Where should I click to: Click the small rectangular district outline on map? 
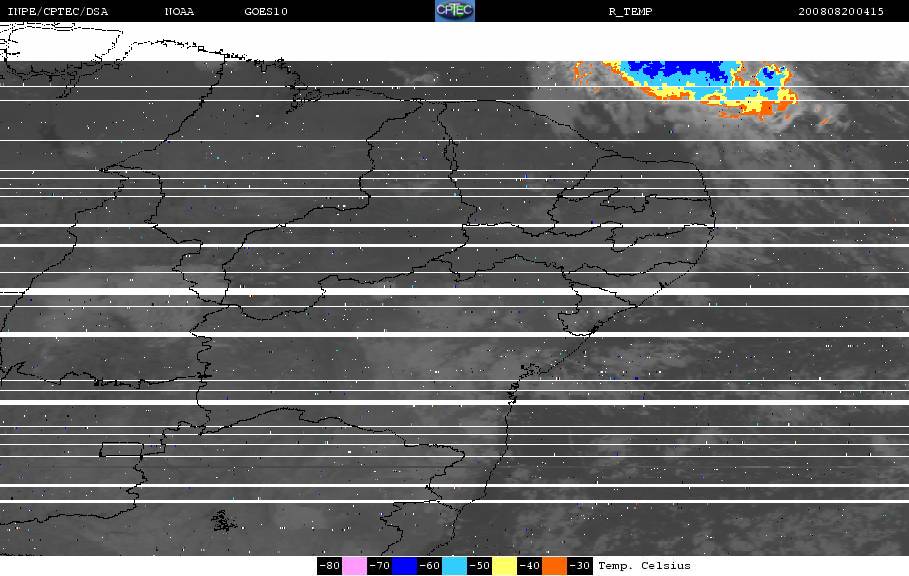[x=122, y=449]
